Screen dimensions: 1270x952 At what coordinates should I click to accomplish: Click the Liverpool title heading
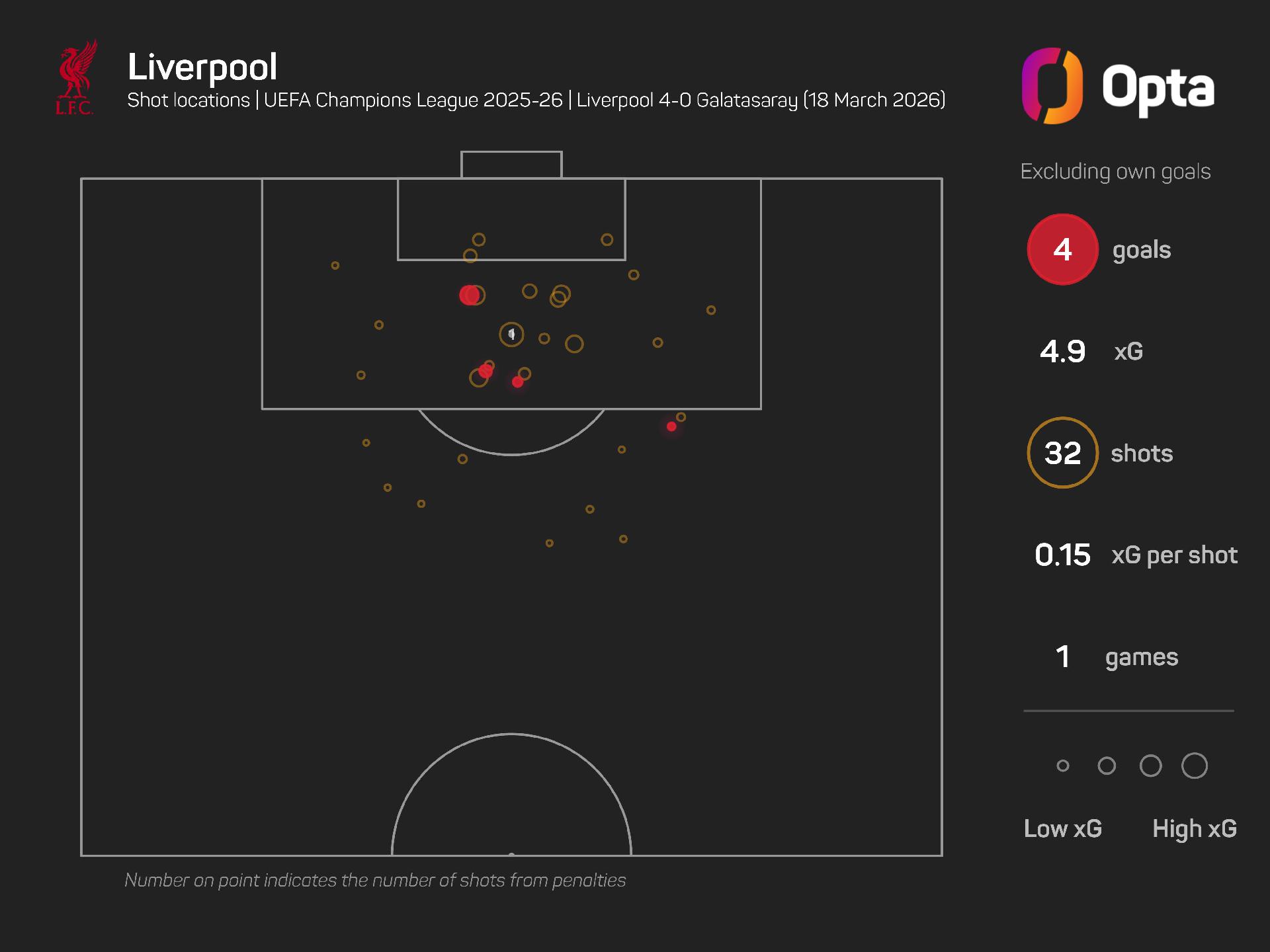[x=202, y=67]
